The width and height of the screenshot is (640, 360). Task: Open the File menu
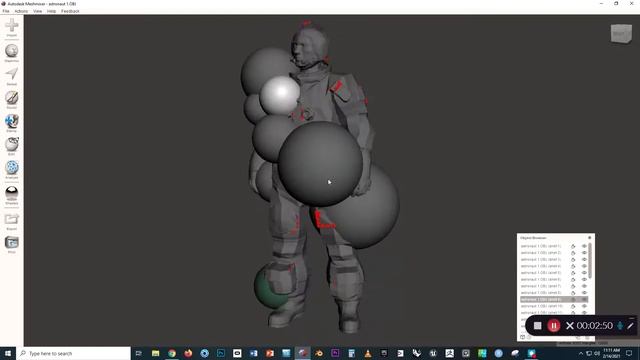click(x=6, y=11)
